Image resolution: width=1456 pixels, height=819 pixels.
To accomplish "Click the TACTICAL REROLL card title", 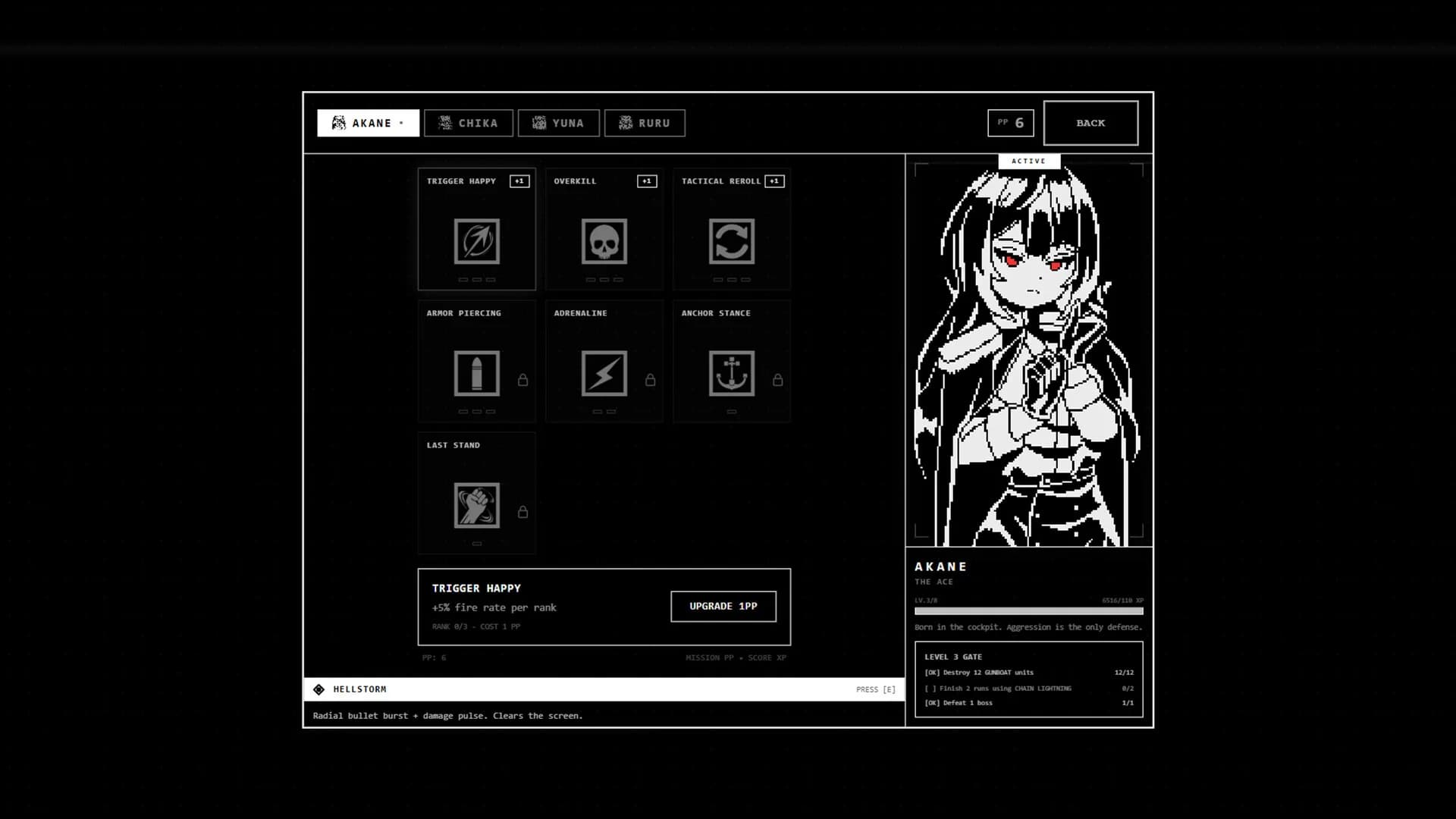I will point(720,181).
